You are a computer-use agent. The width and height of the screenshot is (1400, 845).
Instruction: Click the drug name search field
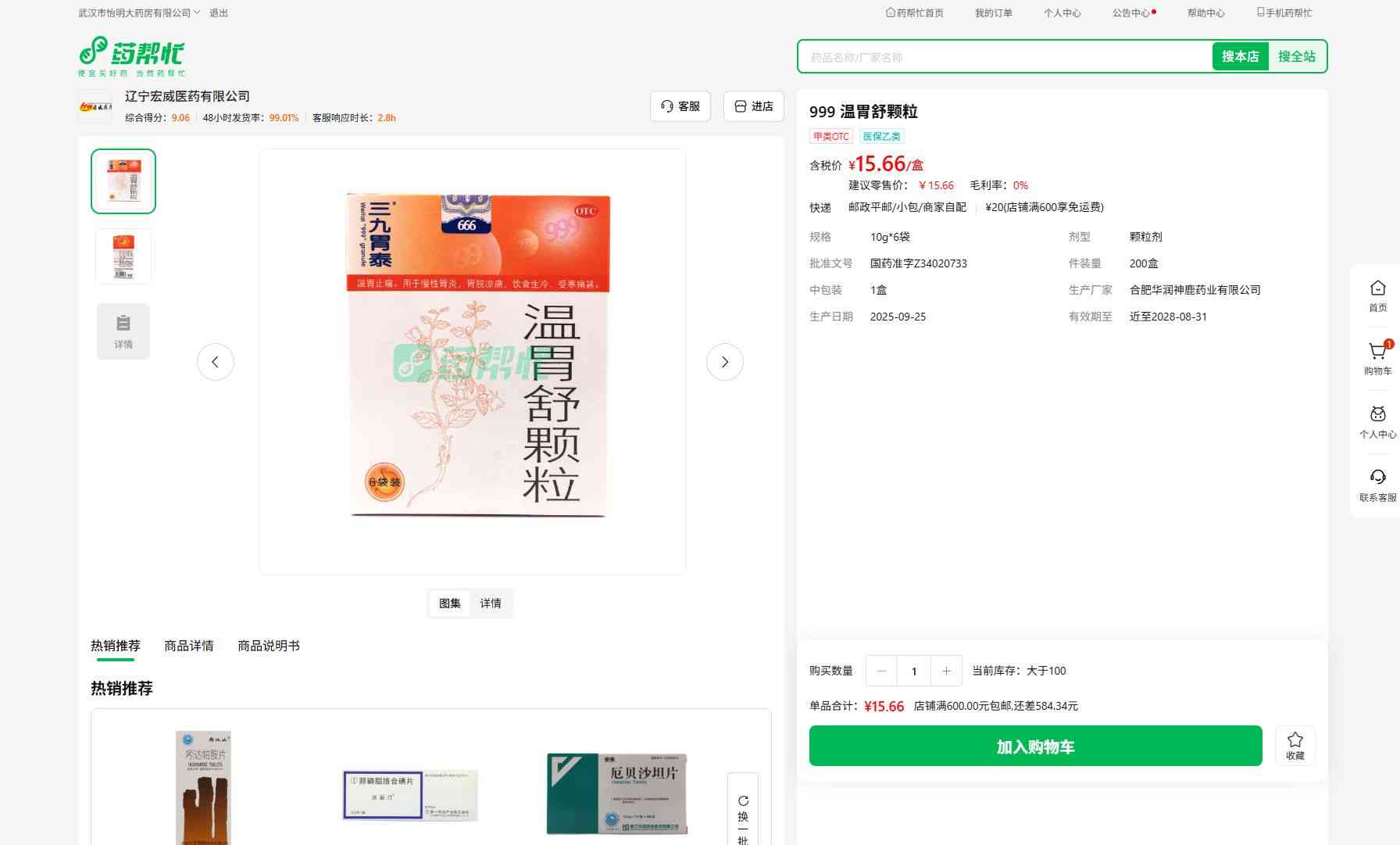tap(1004, 57)
